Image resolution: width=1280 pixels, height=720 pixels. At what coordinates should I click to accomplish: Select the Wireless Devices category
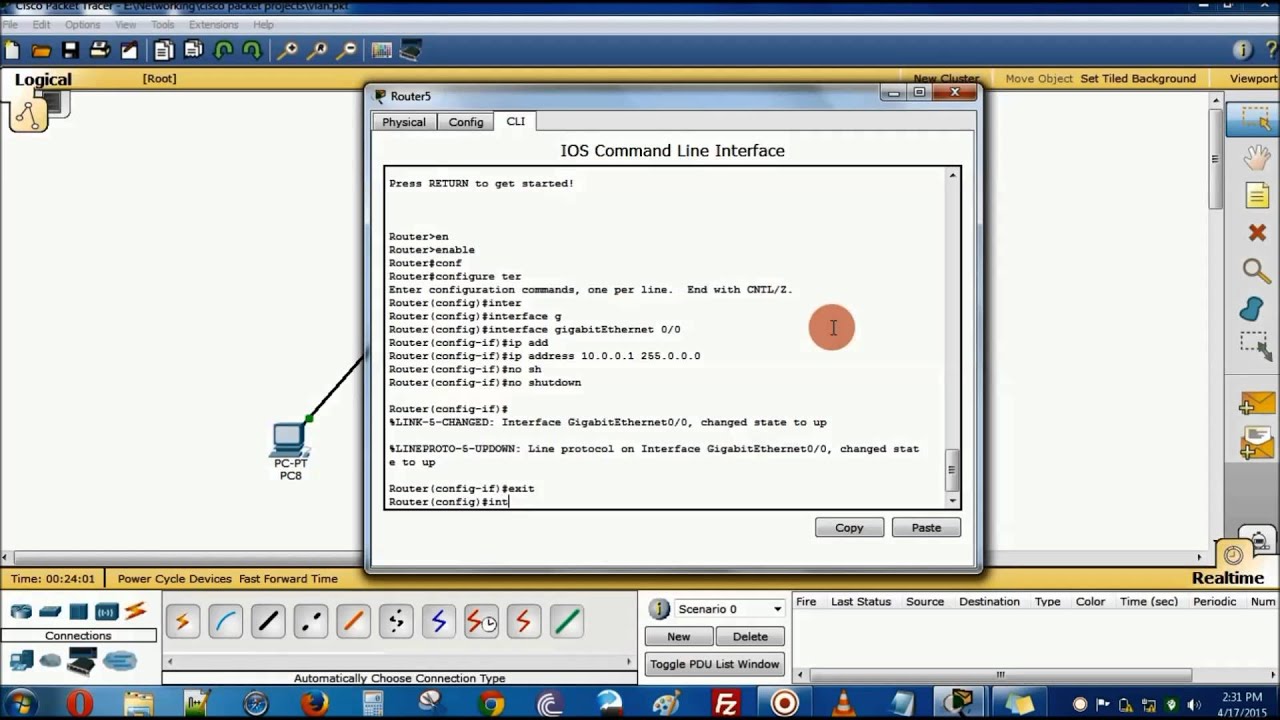(x=107, y=611)
